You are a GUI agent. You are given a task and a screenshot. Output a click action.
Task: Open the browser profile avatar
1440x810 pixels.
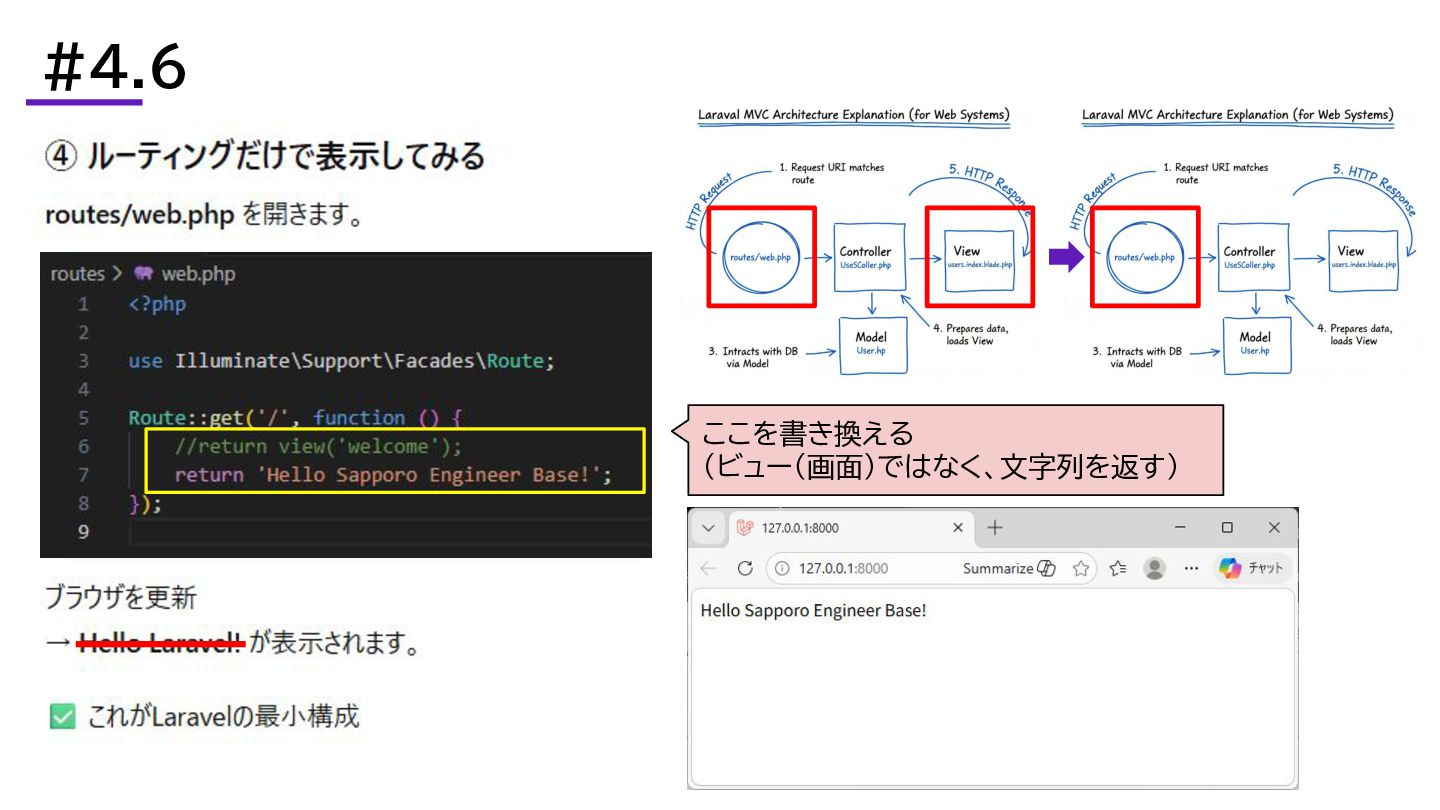tap(1155, 568)
